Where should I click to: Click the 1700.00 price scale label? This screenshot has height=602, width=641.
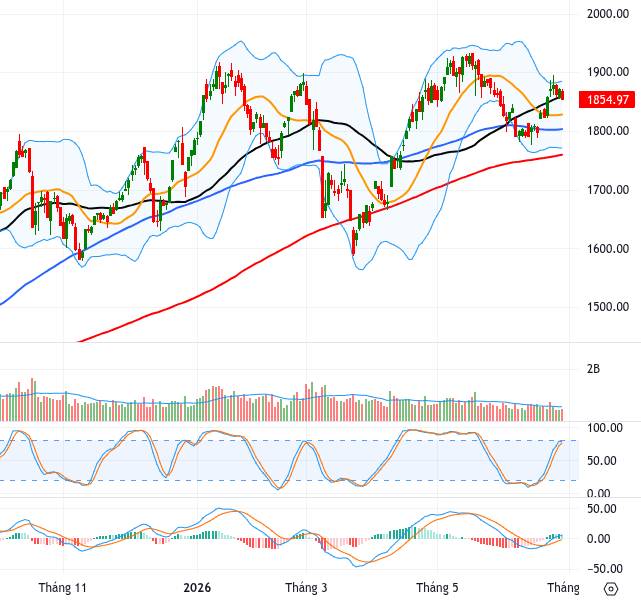(608, 190)
